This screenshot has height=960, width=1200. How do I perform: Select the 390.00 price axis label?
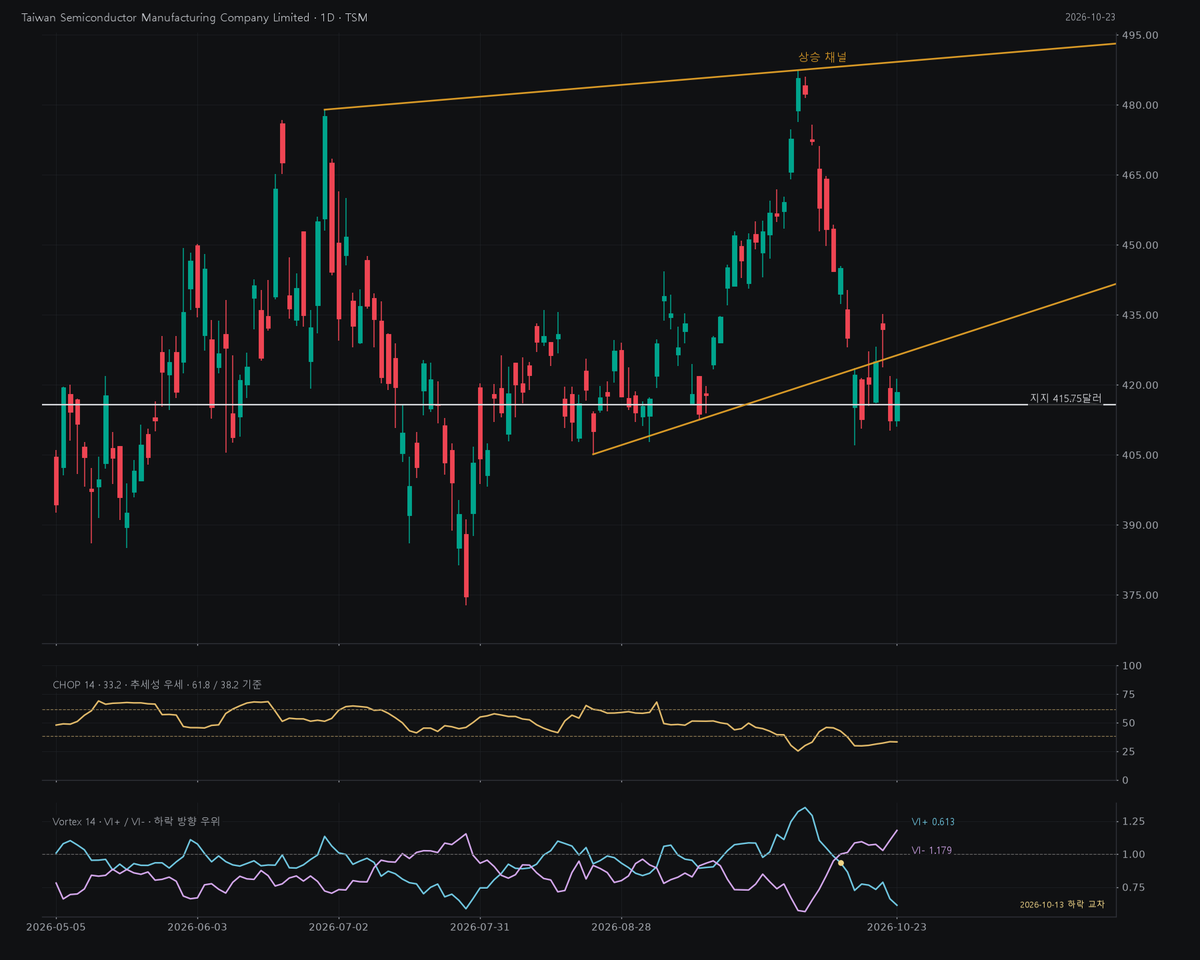click(1141, 525)
